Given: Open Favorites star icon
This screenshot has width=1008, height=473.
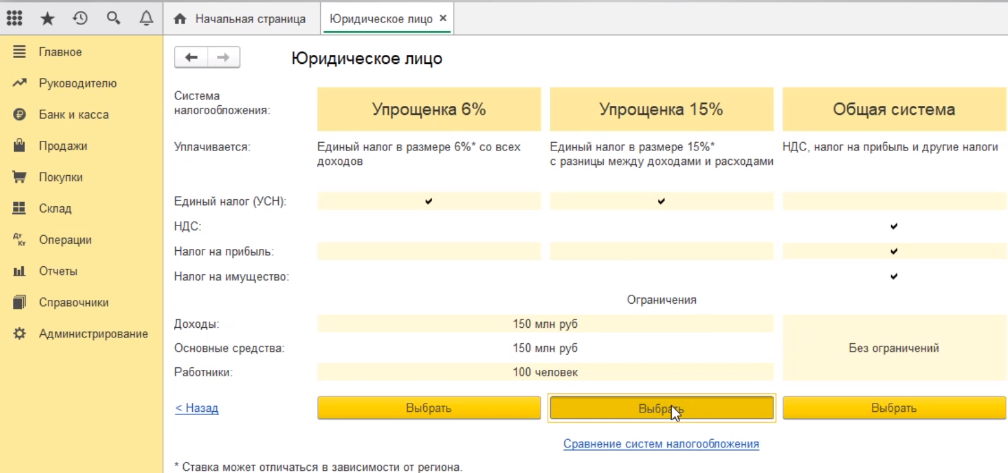Looking at the screenshot, I should pos(47,19).
